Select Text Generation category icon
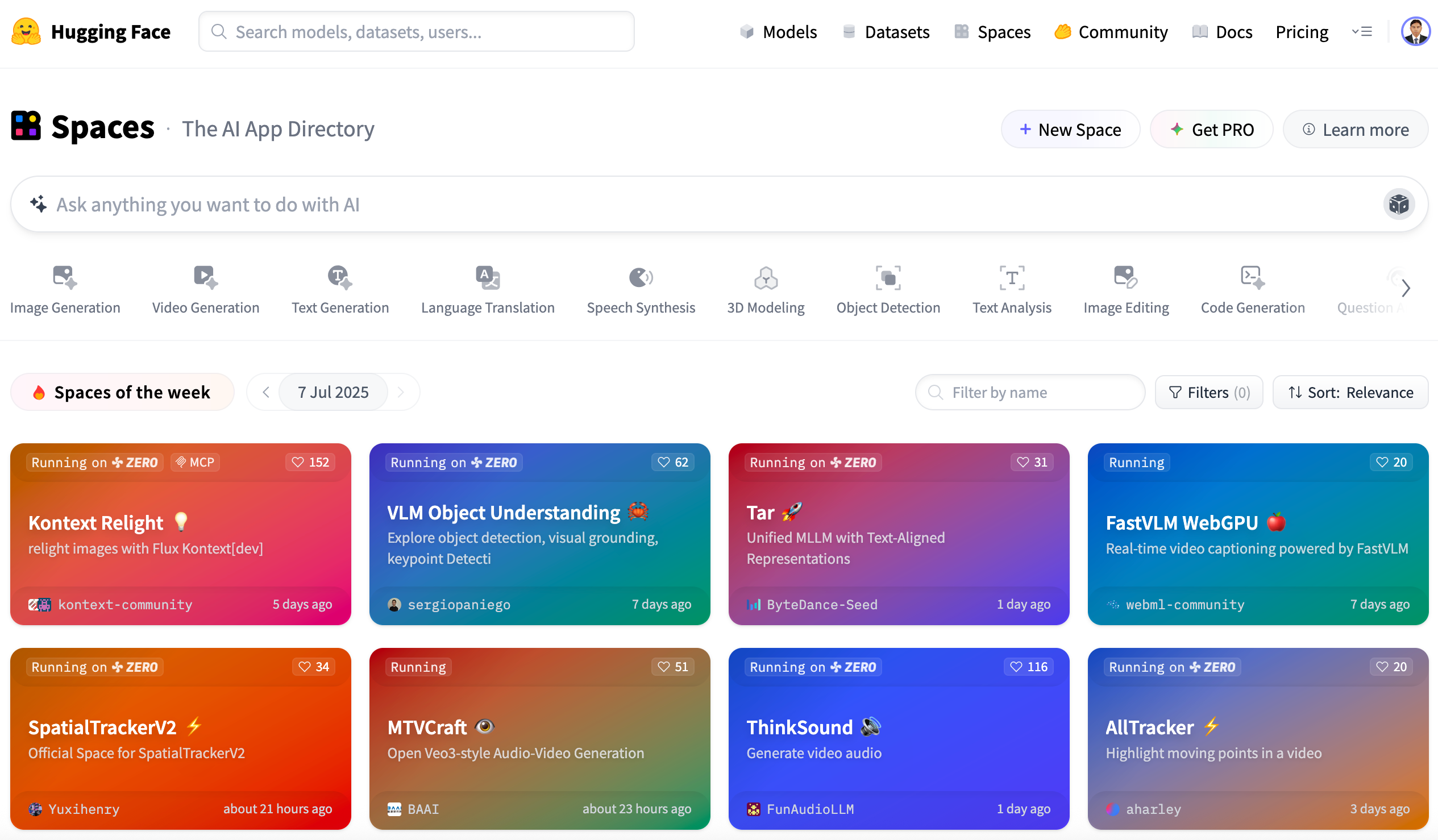Screen dimensions: 1438x840 click(340, 277)
